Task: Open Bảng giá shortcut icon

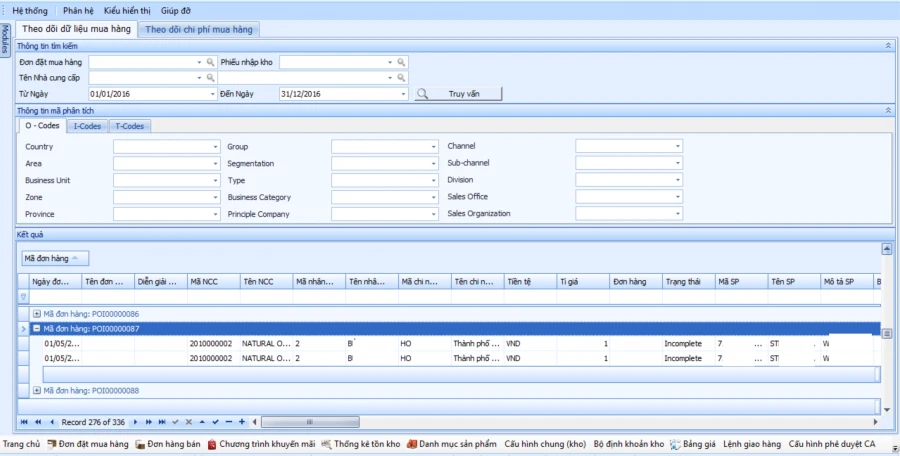Action: (675, 444)
